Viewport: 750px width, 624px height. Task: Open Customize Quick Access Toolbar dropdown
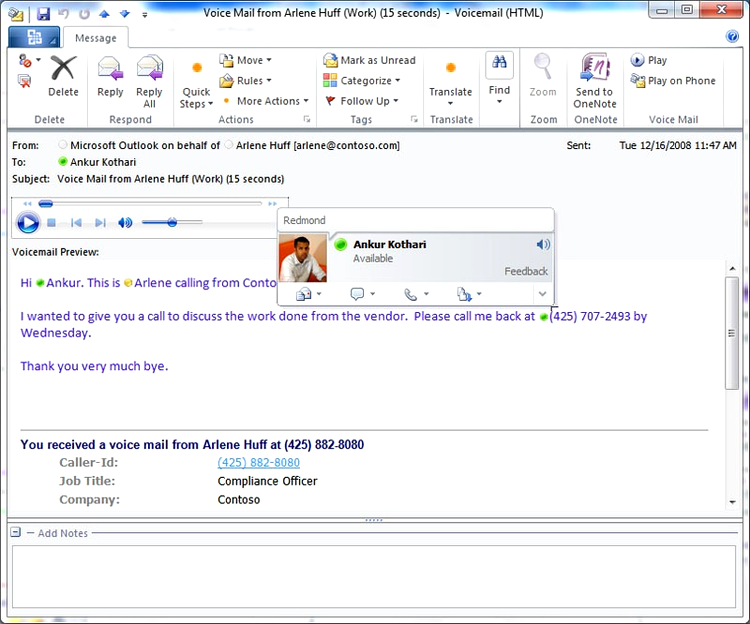144,14
